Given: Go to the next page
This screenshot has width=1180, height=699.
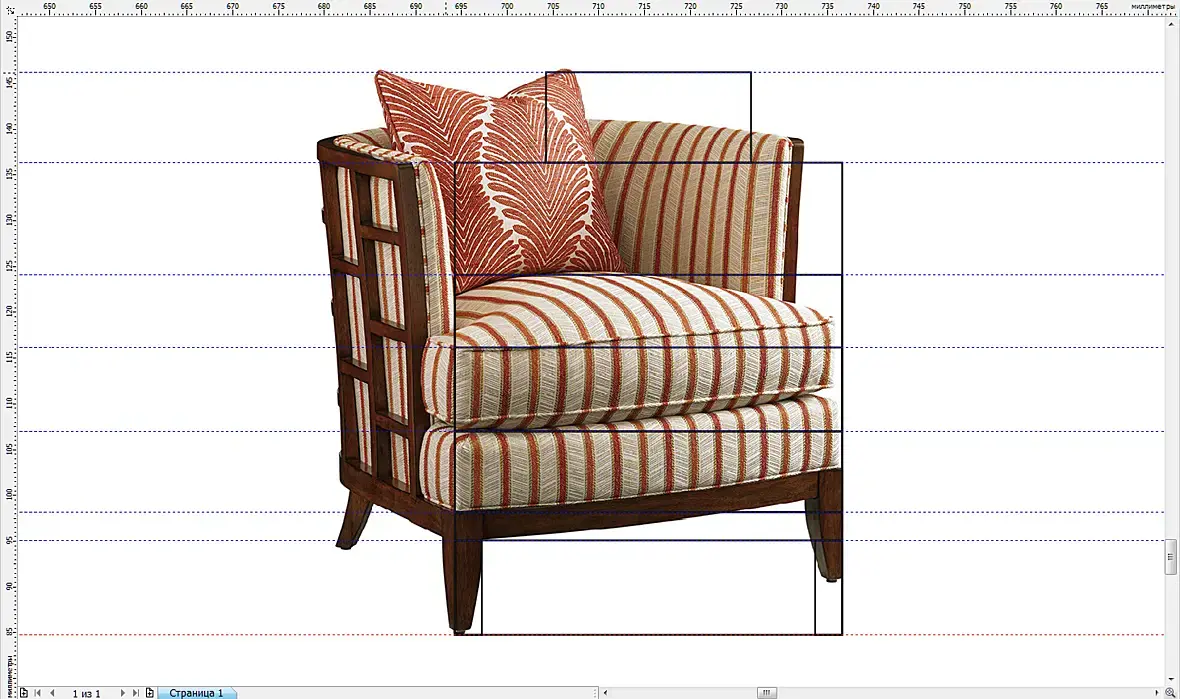Looking at the screenshot, I should (x=123, y=693).
